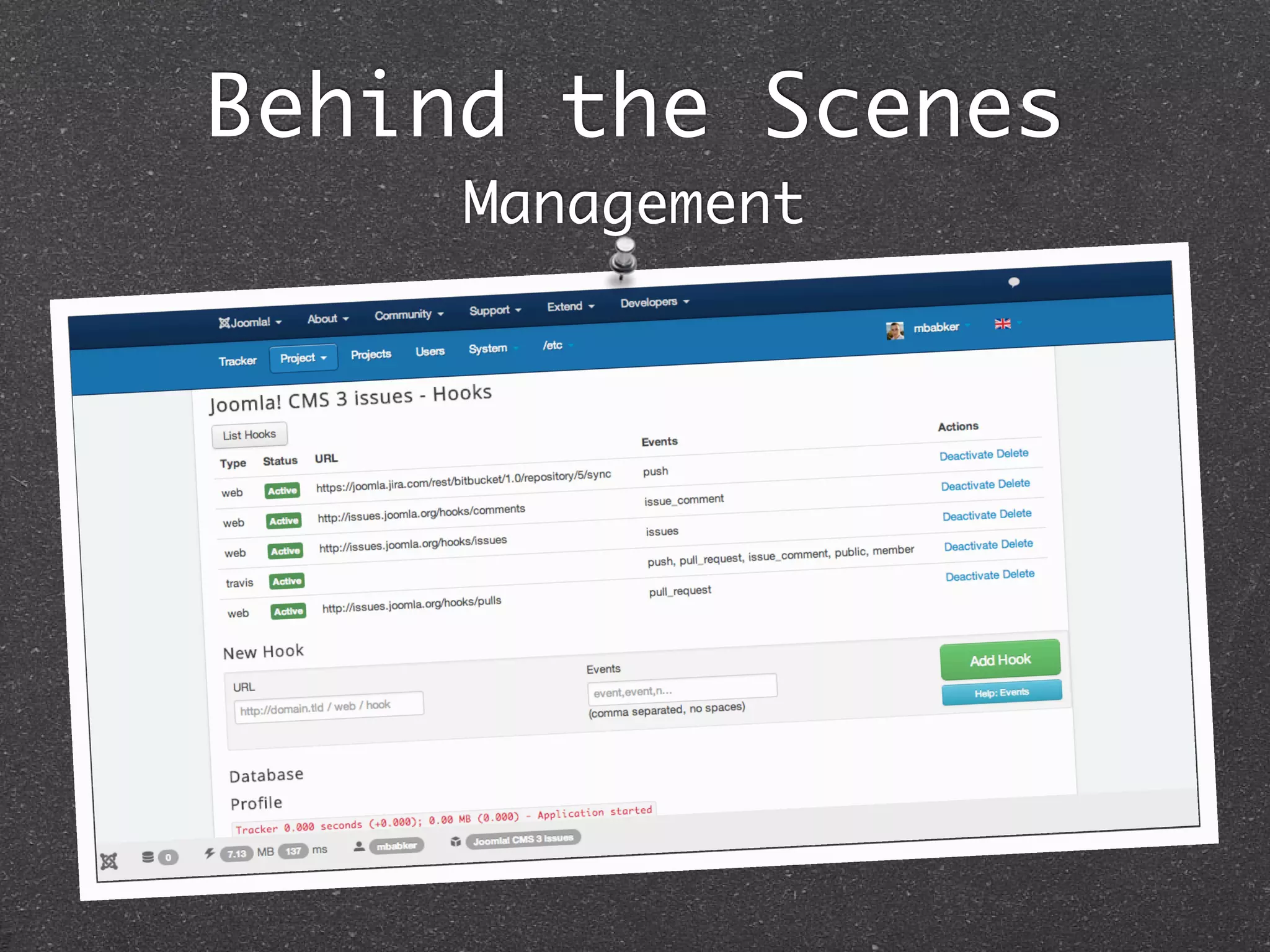The height and width of the screenshot is (952, 1270).
Task: Click the Tracker Application started log line
Action: [443, 820]
